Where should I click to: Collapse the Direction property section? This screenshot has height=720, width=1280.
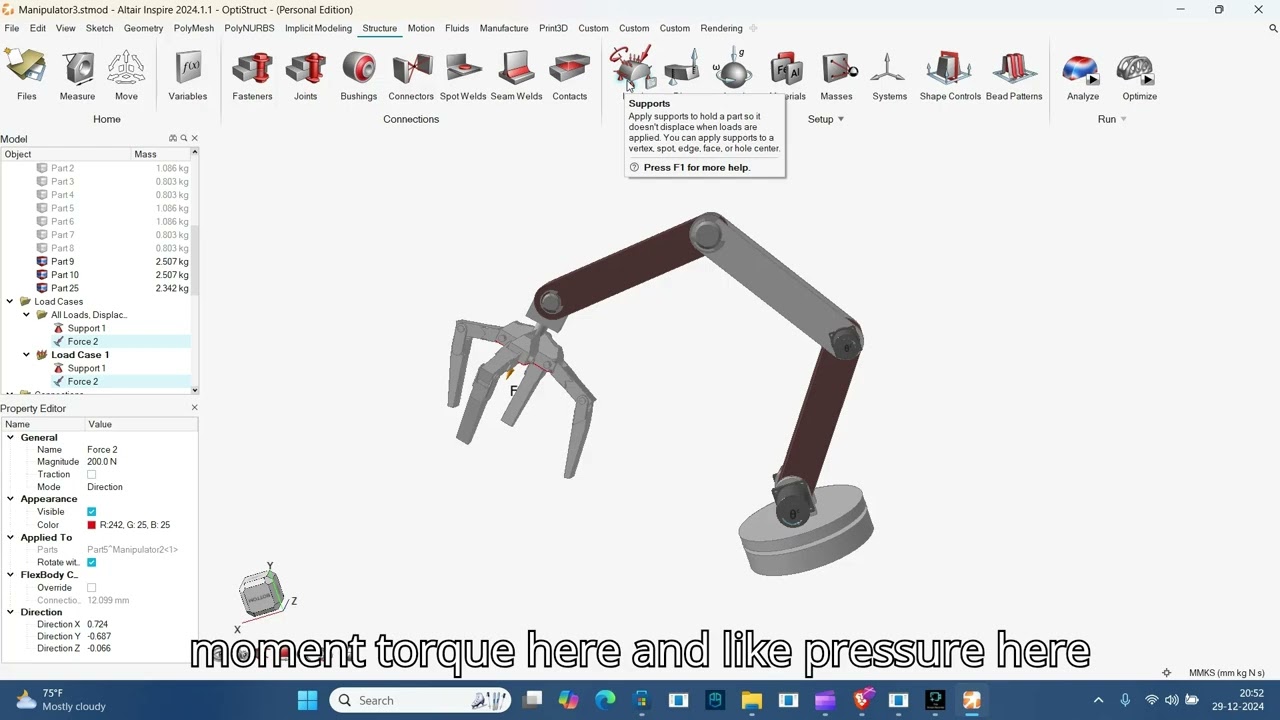[x=11, y=612]
